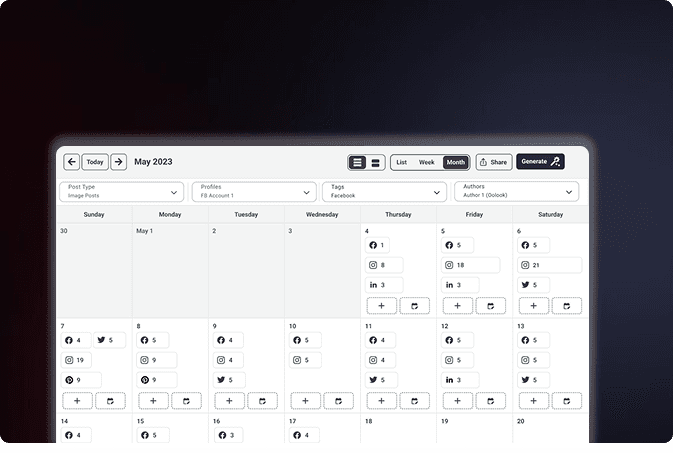This screenshot has height=453, width=673.
Task: Click the Share button
Action: 494,162
